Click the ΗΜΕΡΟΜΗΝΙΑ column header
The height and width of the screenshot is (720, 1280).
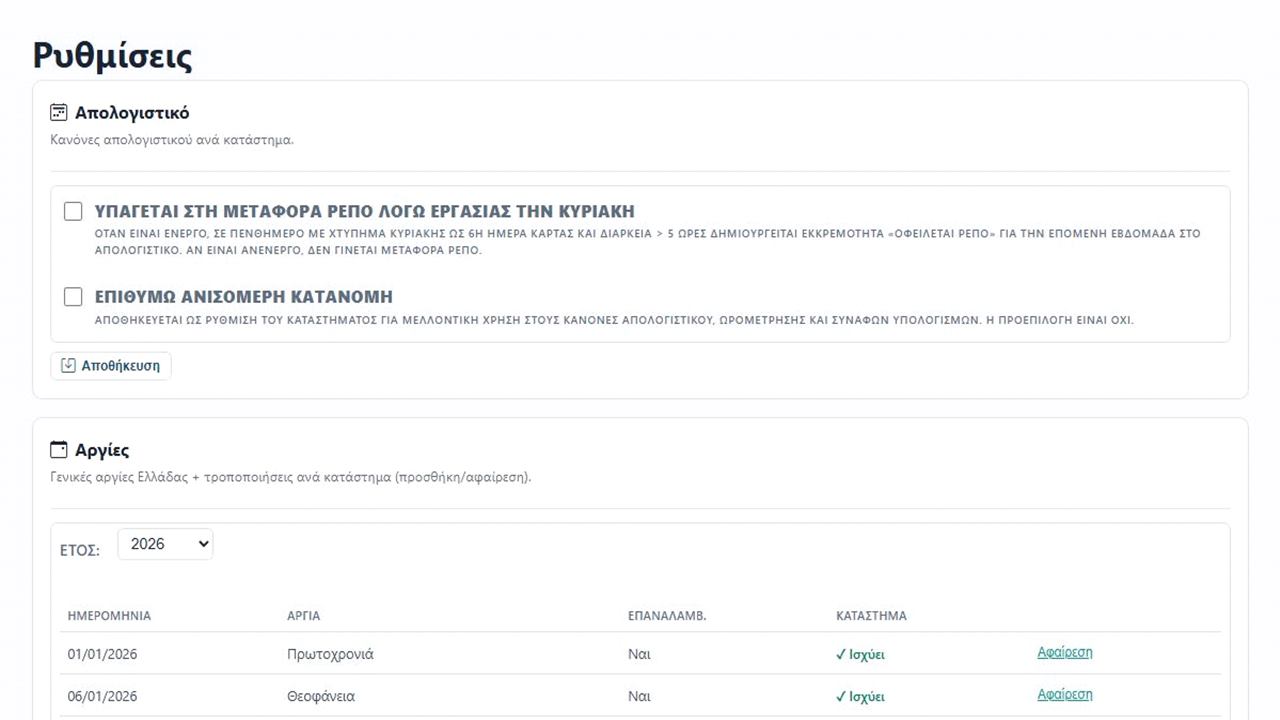pos(109,616)
